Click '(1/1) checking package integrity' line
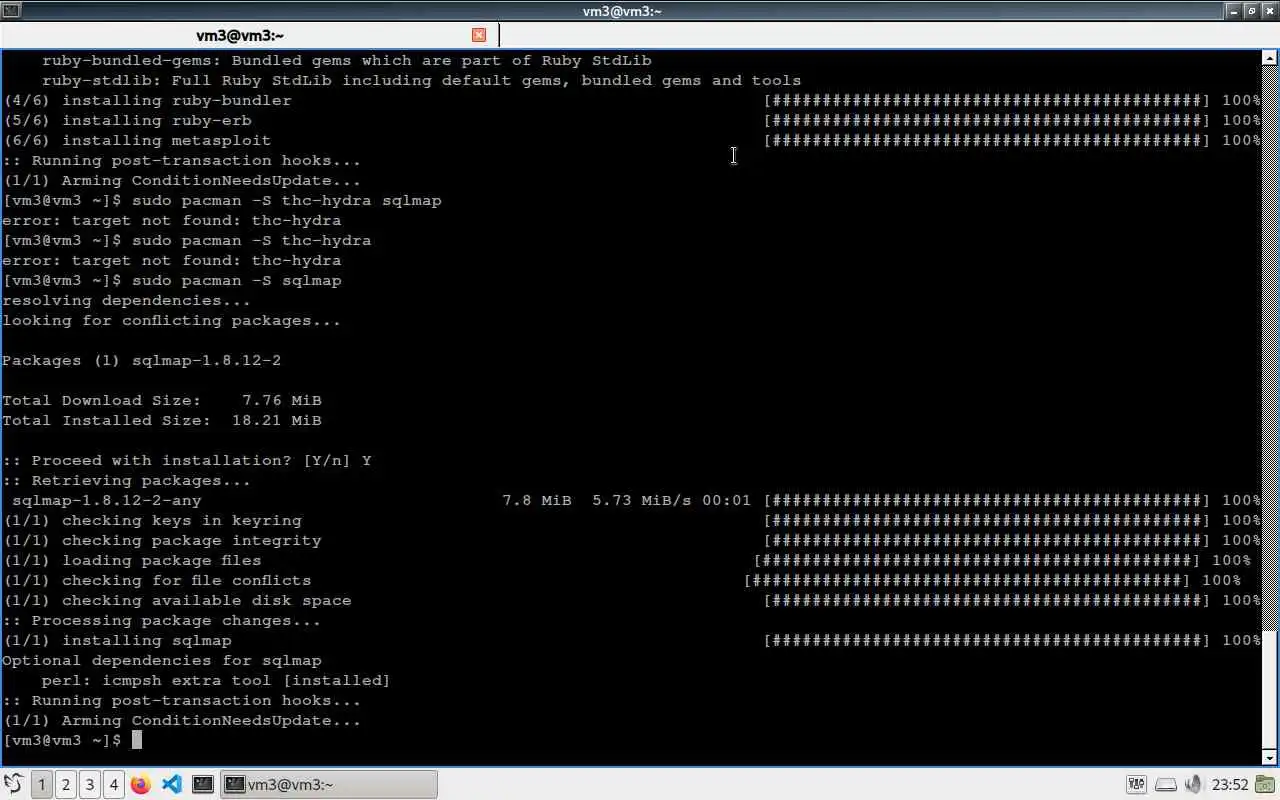 tap(162, 540)
